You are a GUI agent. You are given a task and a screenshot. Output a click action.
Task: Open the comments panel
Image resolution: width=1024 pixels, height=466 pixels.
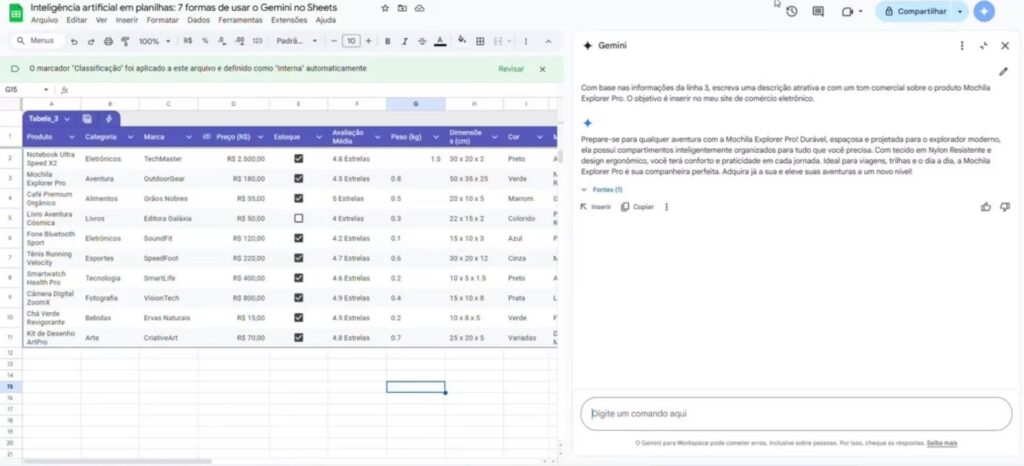pos(818,11)
